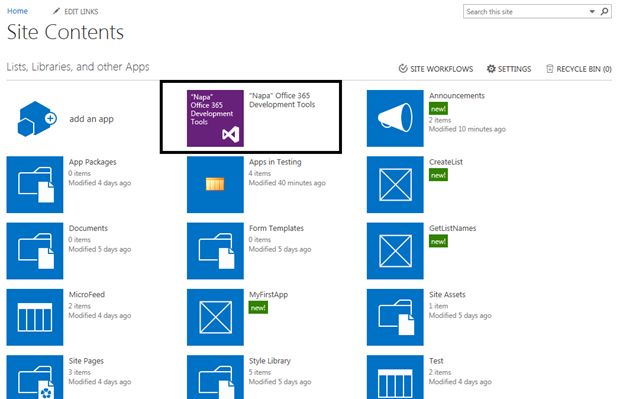Click the new! badge under Announcements
Viewport: 623px width, 399px height.
point(438,108)
